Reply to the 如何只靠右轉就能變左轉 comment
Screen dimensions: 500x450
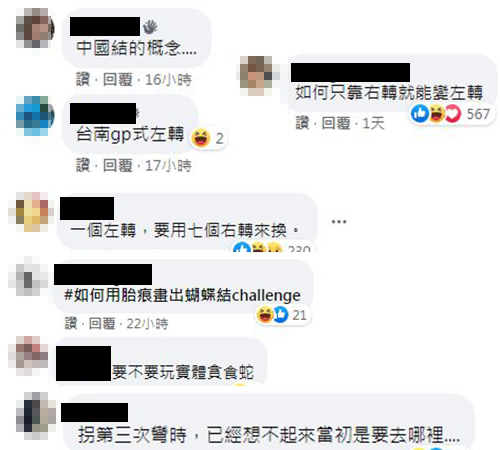tap(336, 123)
